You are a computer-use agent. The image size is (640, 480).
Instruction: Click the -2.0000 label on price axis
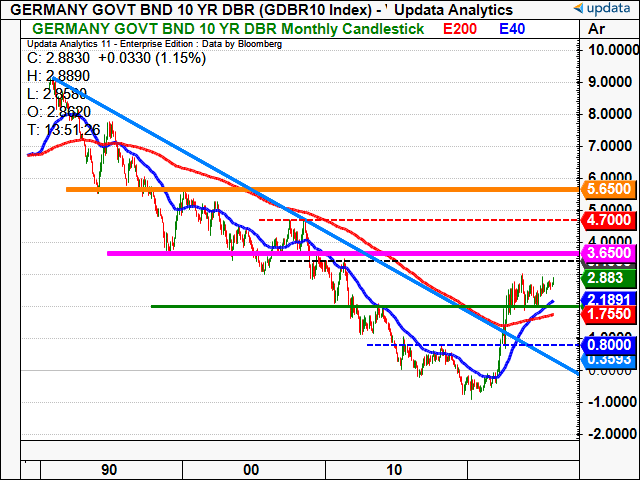coord(607,434)
